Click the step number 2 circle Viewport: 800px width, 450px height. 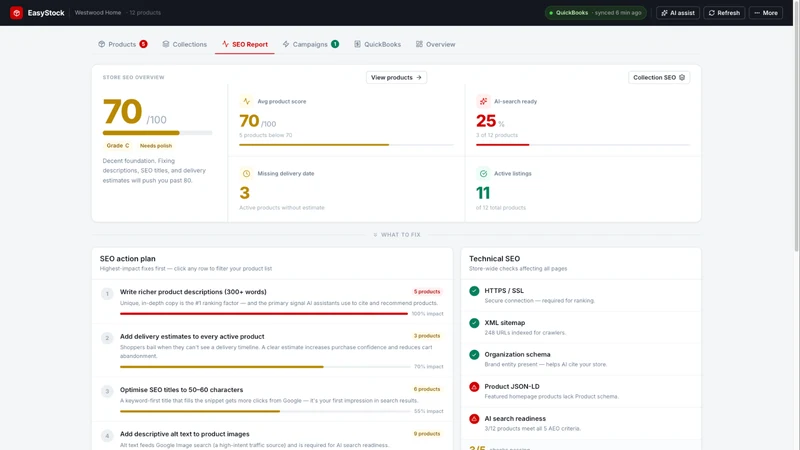(x=107, y=338)
